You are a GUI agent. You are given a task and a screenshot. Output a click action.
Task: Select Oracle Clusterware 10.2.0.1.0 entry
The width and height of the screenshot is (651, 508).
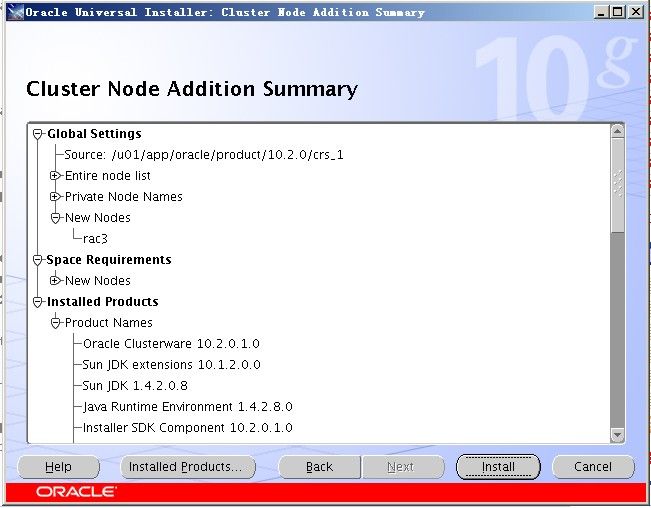(171, 344)
